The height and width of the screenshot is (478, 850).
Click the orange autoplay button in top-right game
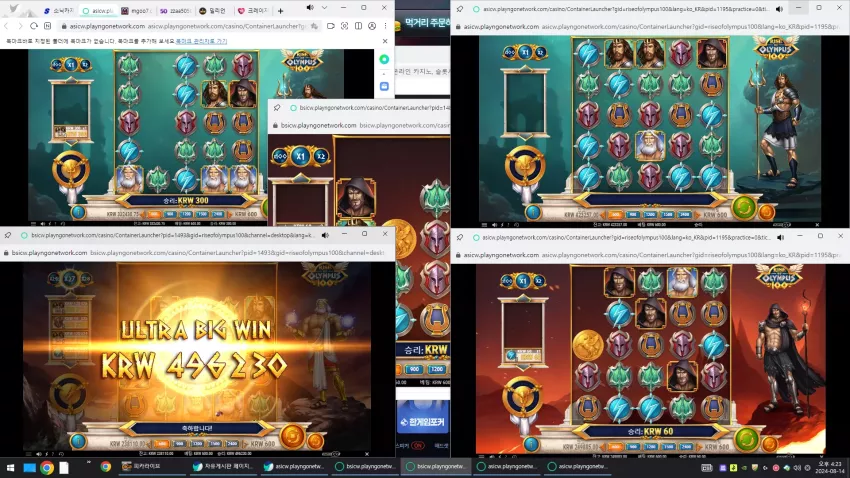[767, 212]
